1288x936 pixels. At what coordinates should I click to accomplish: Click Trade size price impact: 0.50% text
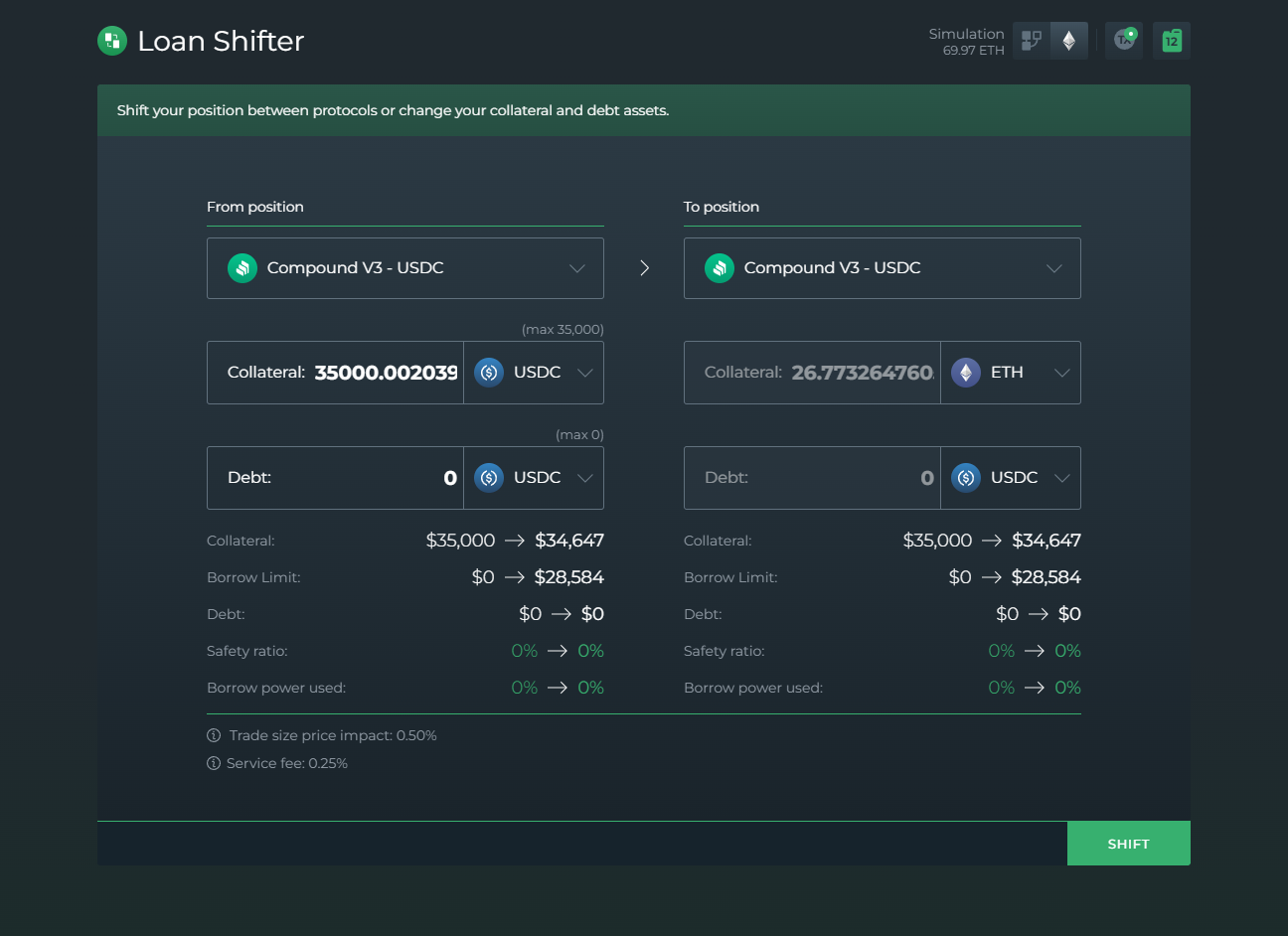tap(333, 735)
